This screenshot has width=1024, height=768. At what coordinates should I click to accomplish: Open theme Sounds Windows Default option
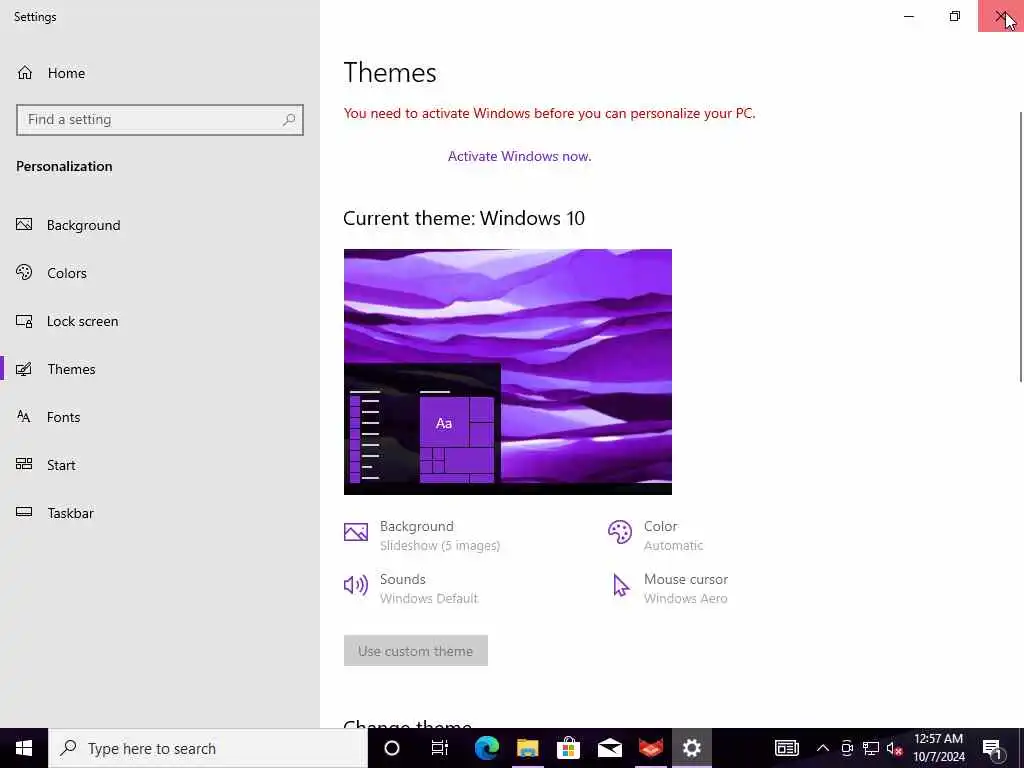(x=411, y=588)
